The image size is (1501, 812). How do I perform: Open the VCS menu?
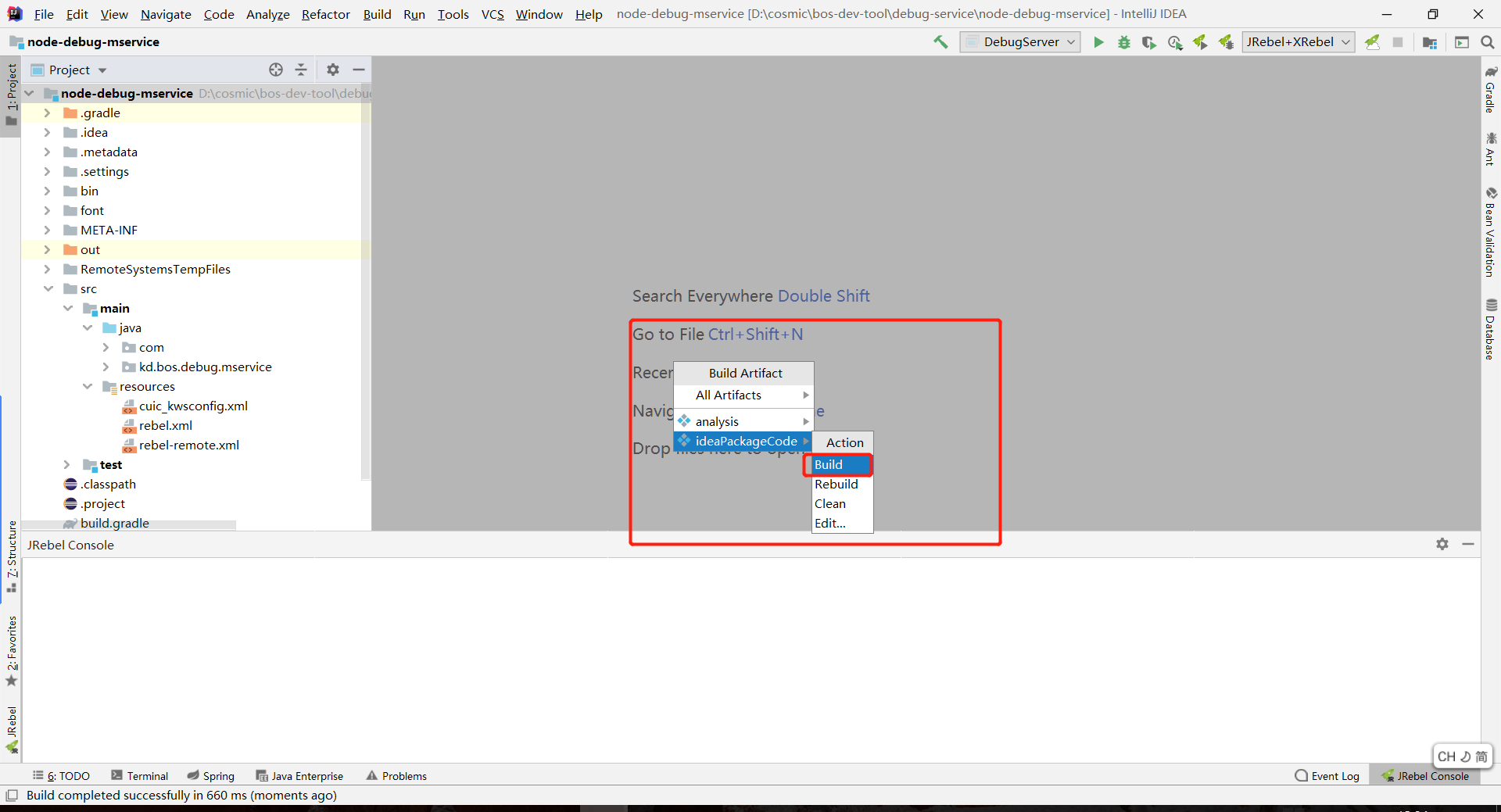click(x=493, y=14)
